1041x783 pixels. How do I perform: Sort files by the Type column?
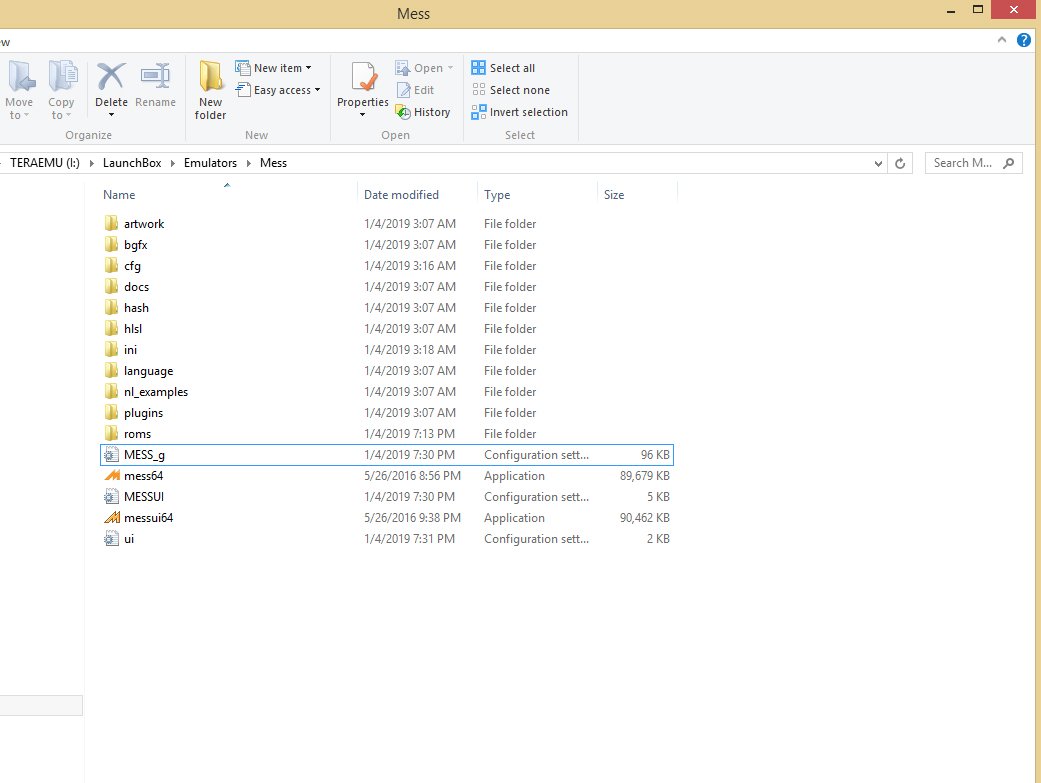497,195
